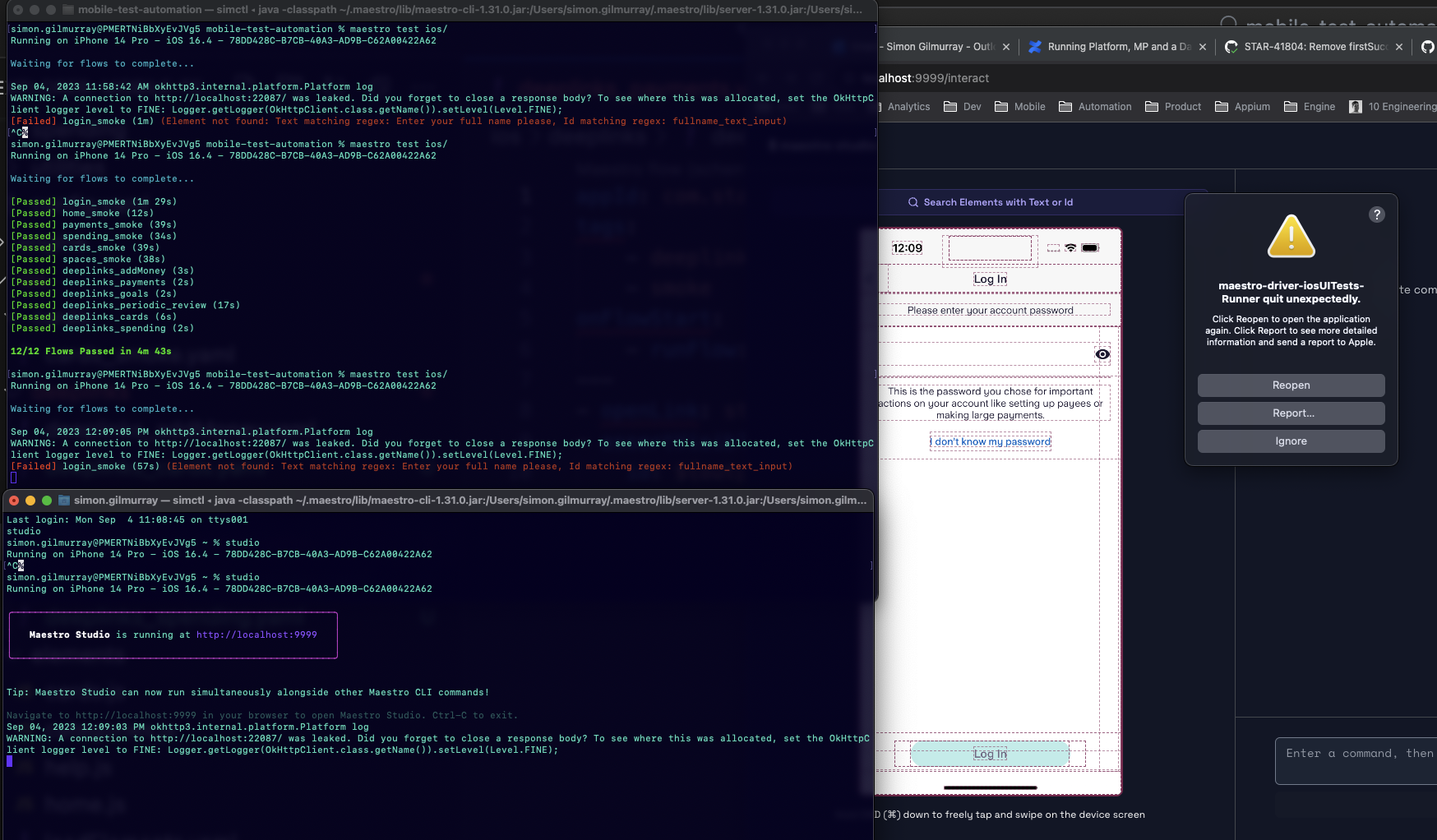The width and height of the screenshot is (1437, 840).
Task: Click the Reopen button in the crash dialog
Action: 1291,385
